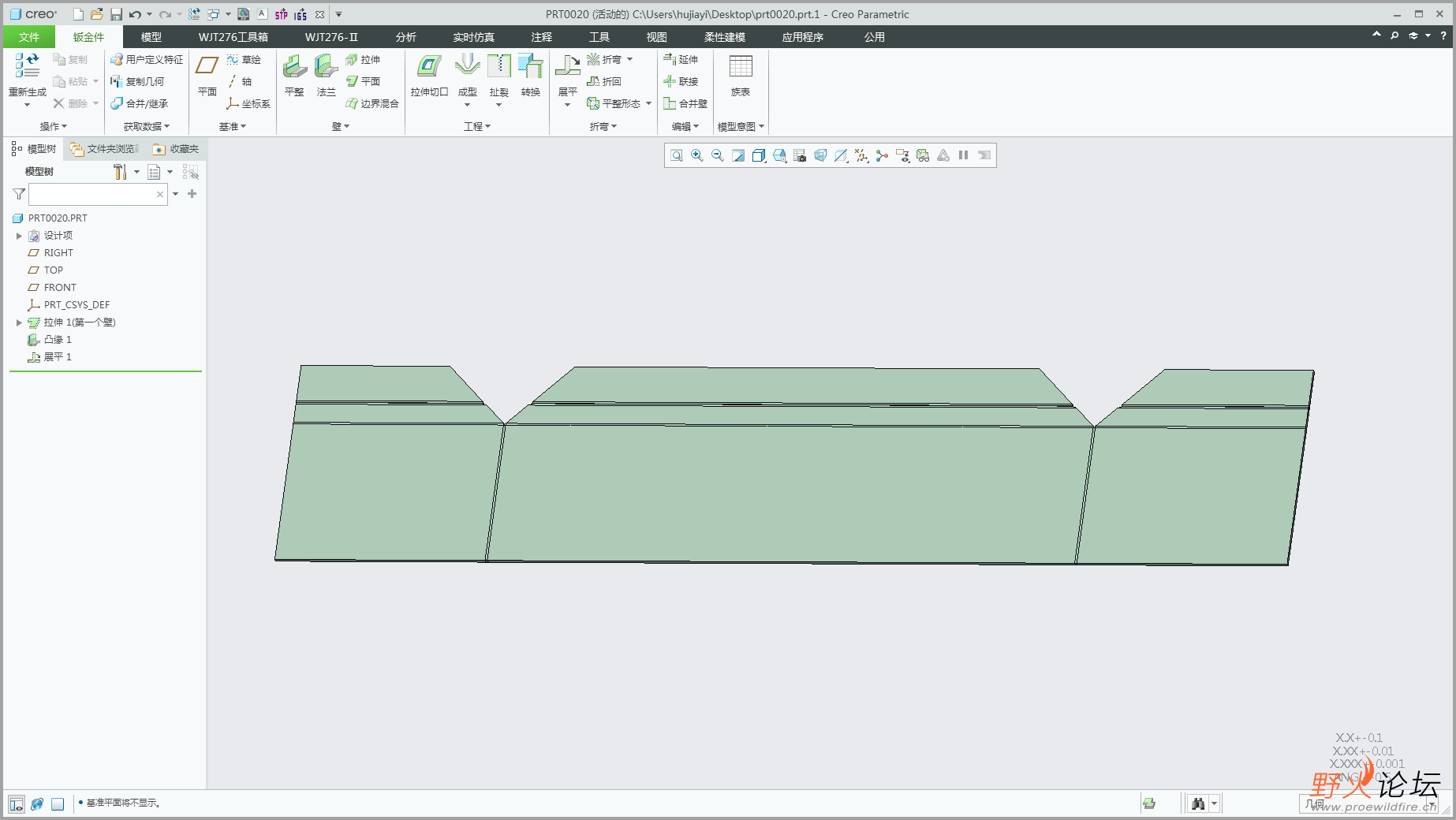Open the saved orientations icon

779,155
